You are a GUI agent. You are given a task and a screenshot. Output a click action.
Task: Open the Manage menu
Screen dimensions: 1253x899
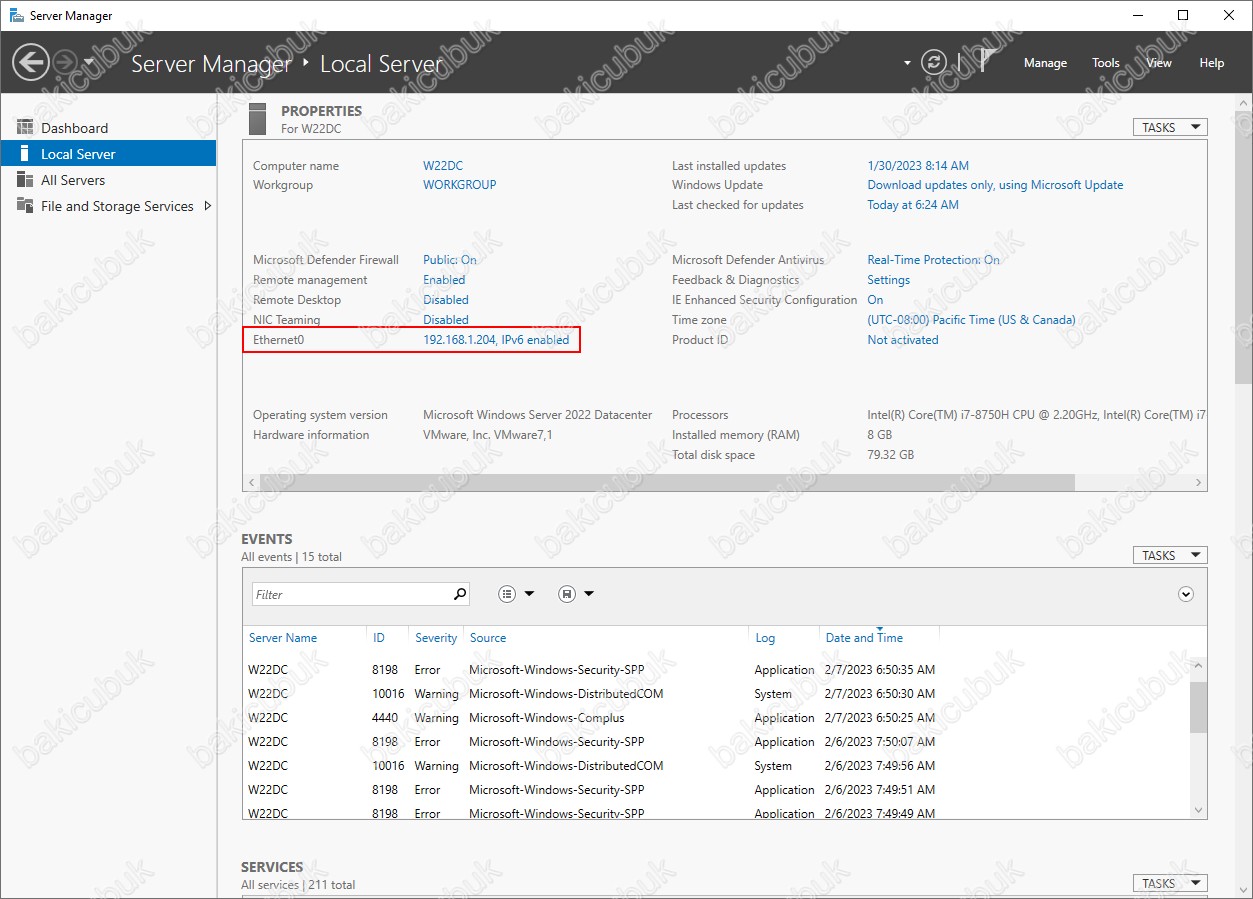click(1045, 63)
